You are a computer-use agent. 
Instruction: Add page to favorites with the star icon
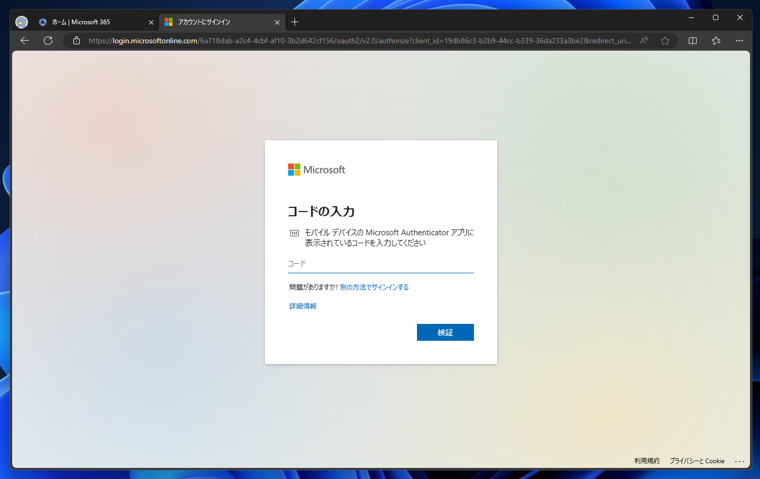click(665, 41)
